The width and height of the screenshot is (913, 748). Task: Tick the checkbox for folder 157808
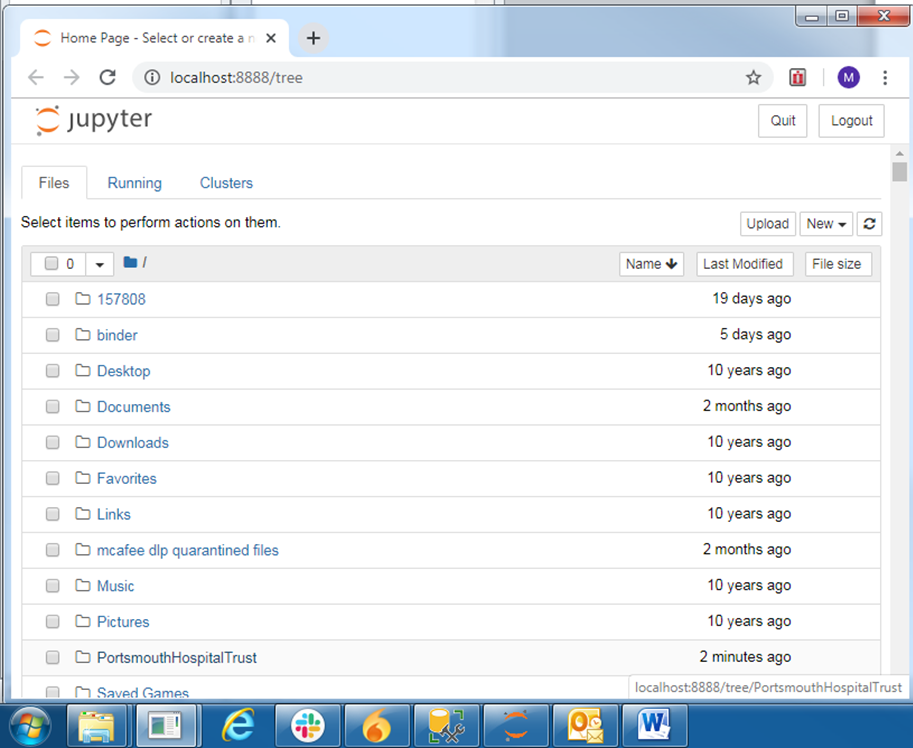click(x=52, y=299)
